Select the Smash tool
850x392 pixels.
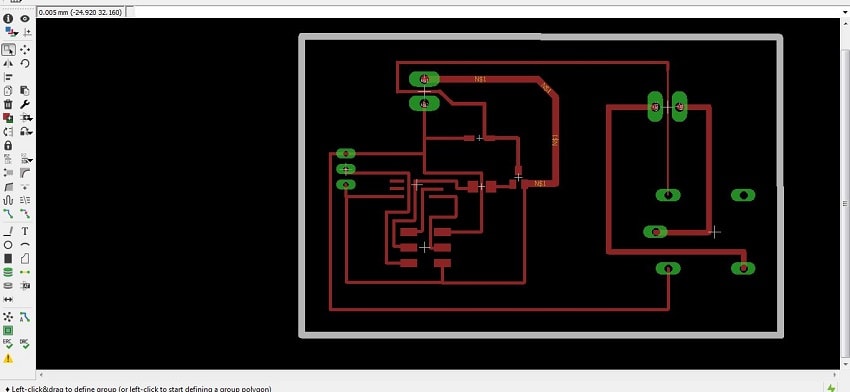click(x=8, y=172)
